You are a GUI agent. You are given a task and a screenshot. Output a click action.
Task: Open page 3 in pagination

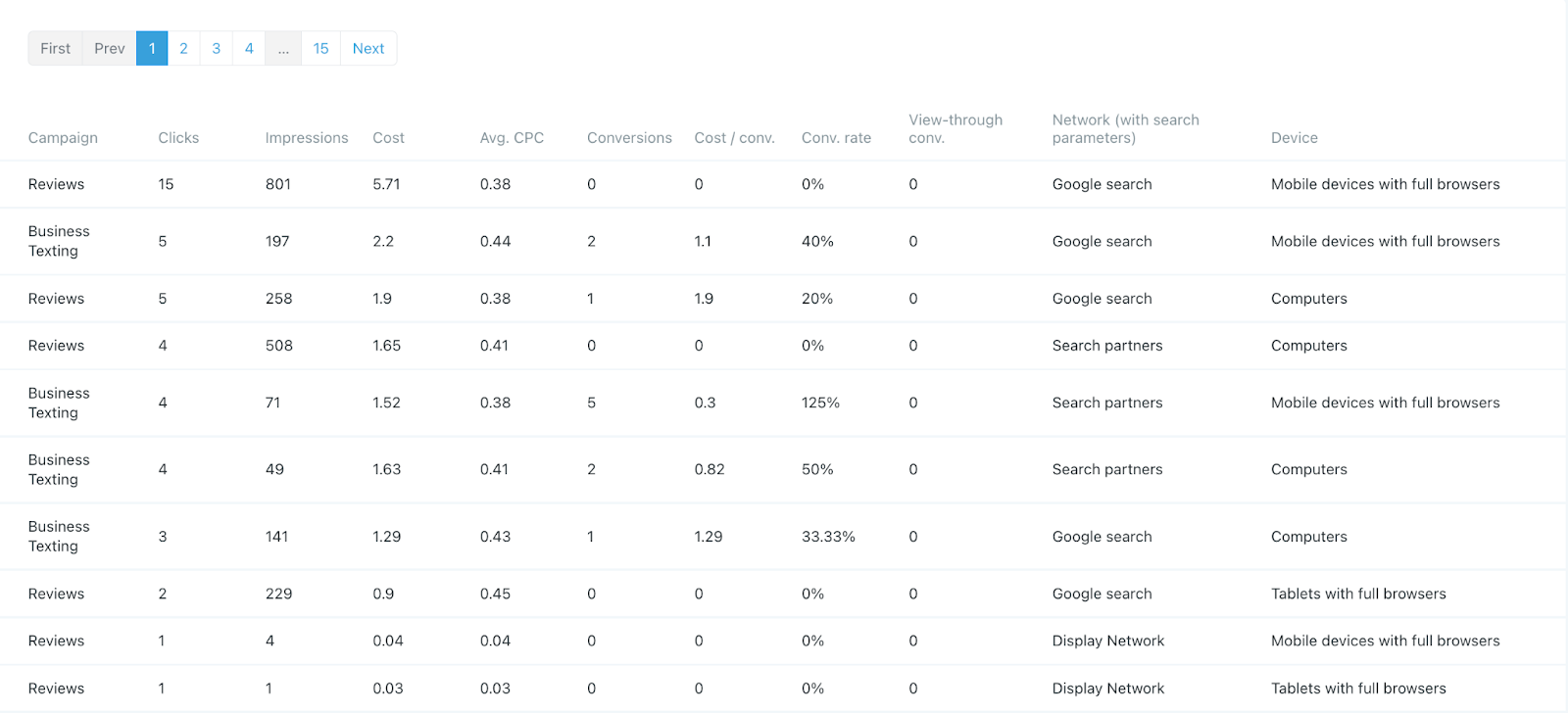click(216, 48)
